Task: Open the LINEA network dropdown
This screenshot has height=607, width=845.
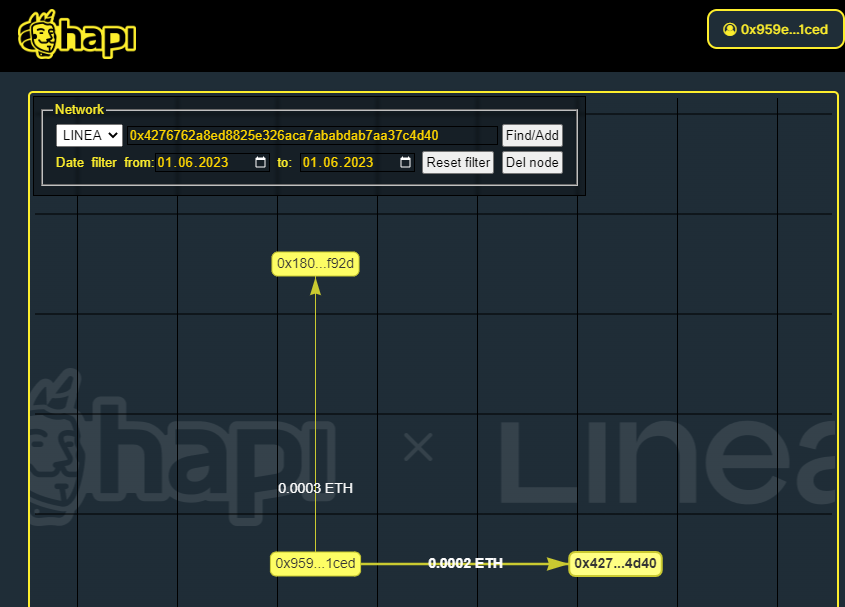Action: [x=89, y=135]
